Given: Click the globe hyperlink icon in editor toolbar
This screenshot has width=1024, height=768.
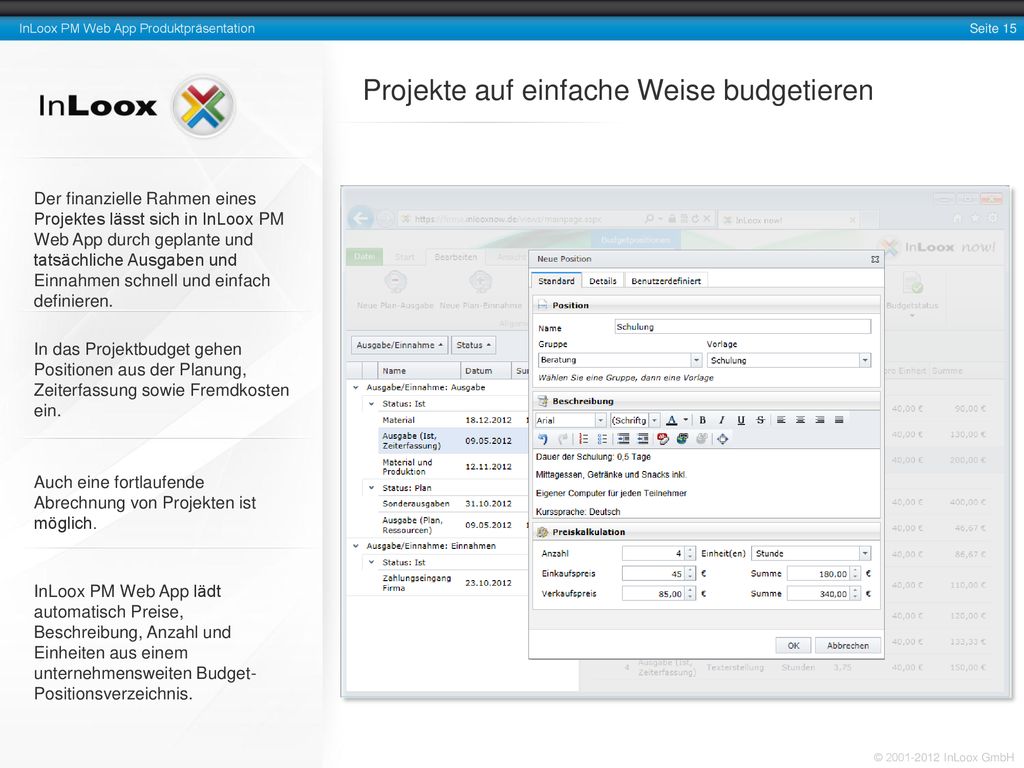Looking at the screenshot, I should point(682,439).
